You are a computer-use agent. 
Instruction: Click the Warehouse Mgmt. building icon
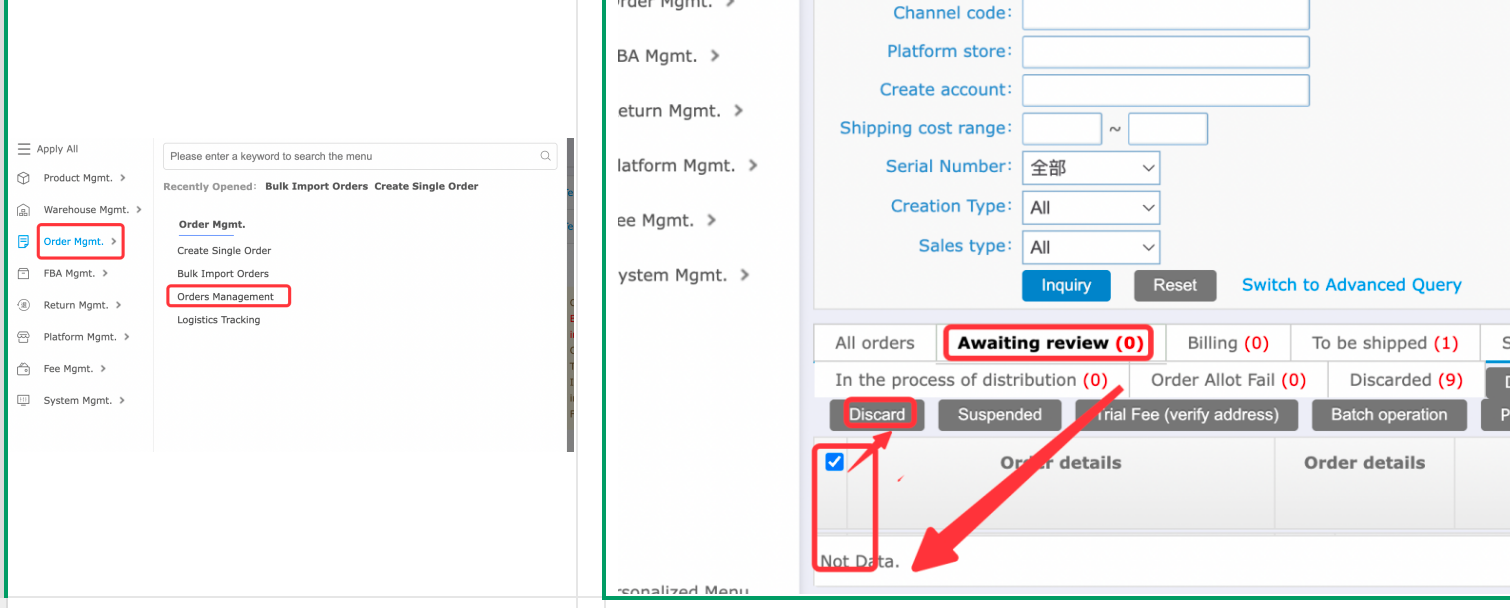(24, 210)
